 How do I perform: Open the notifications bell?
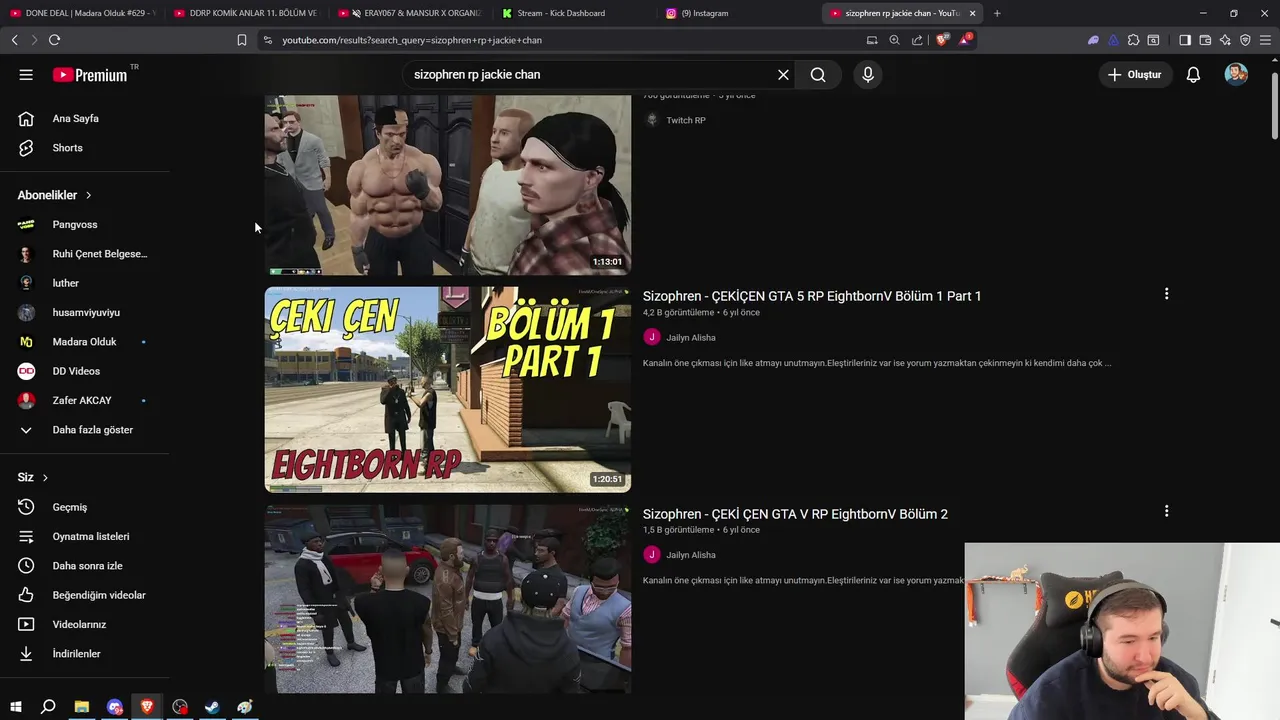click(x=1193, y=75)
